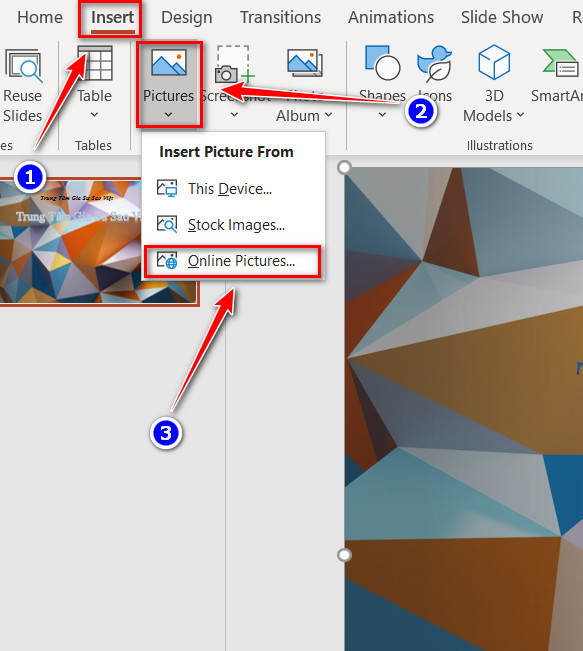
Task: Open the Home ribbon tab
Action: [40, 17]
